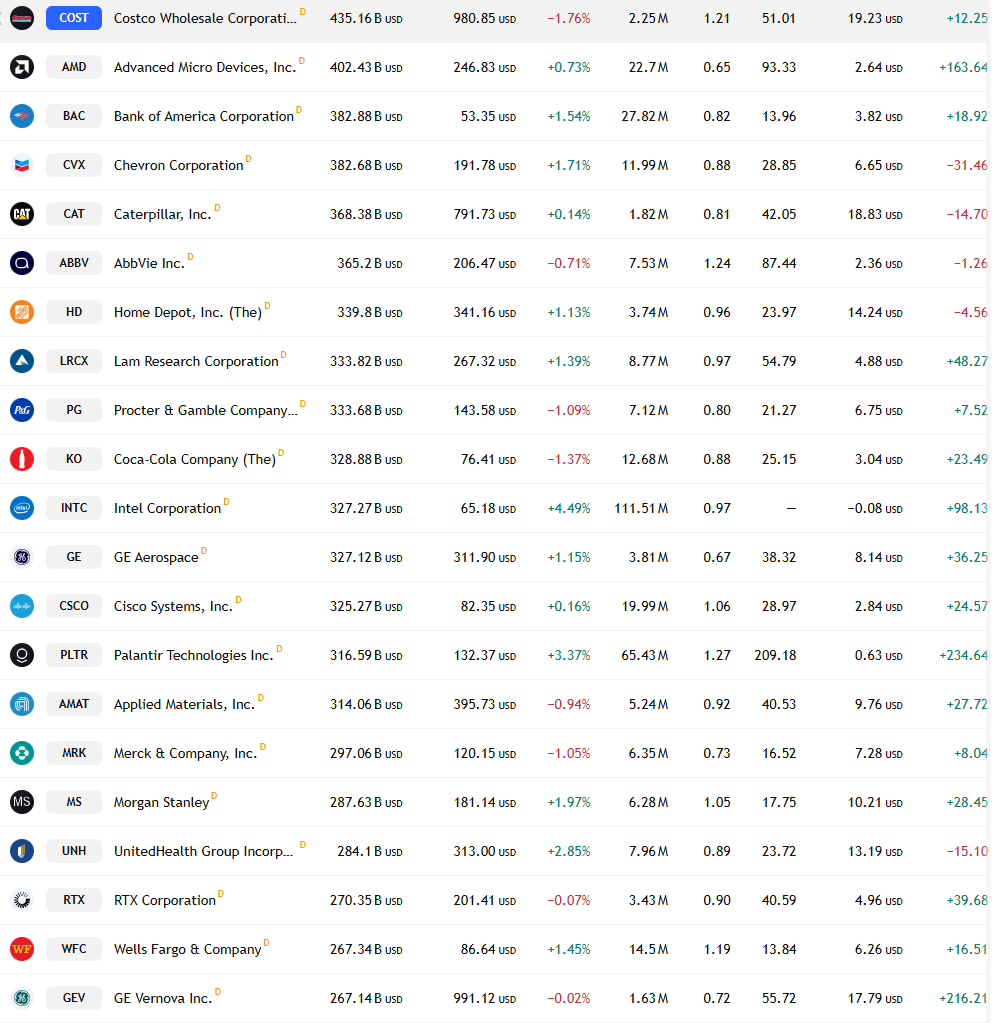Open the LRCX ticker symbol badge

point(74,361)
